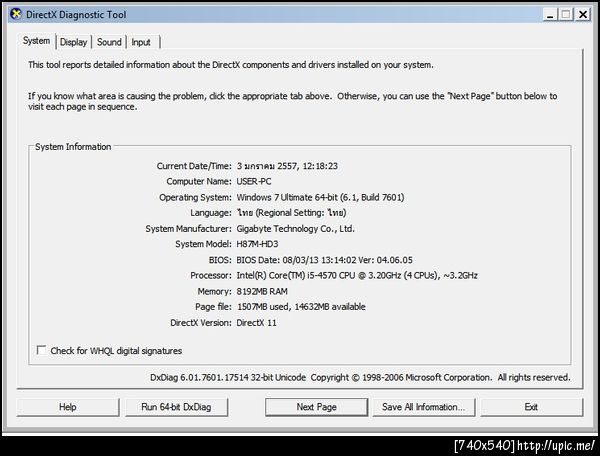Screen dimensions: 600x456
Task: Click the DirectX icon in title bar
Action: [x=16, y=15]
